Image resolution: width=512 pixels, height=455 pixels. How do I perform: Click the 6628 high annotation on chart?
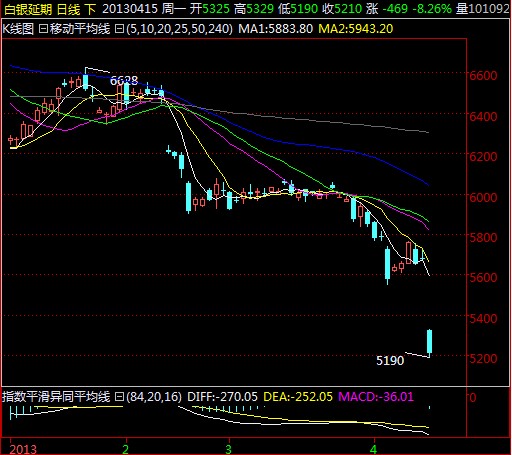tap(124, 80)
